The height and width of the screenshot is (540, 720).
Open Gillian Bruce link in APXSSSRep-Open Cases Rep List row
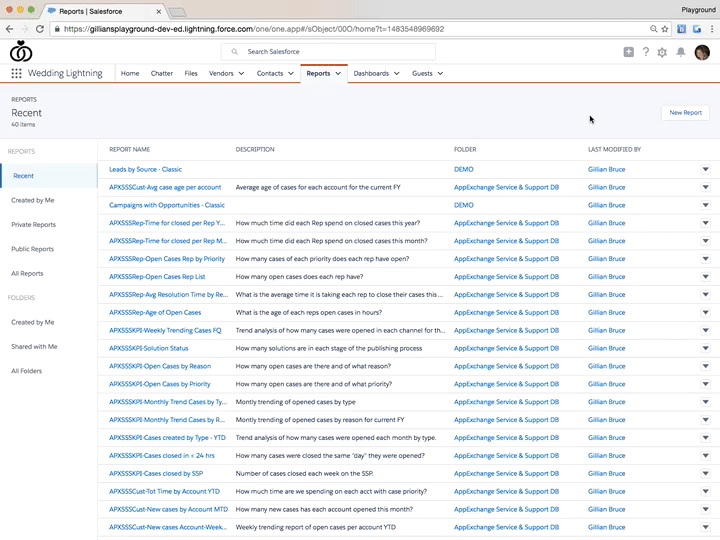click(x=607, y=277)
